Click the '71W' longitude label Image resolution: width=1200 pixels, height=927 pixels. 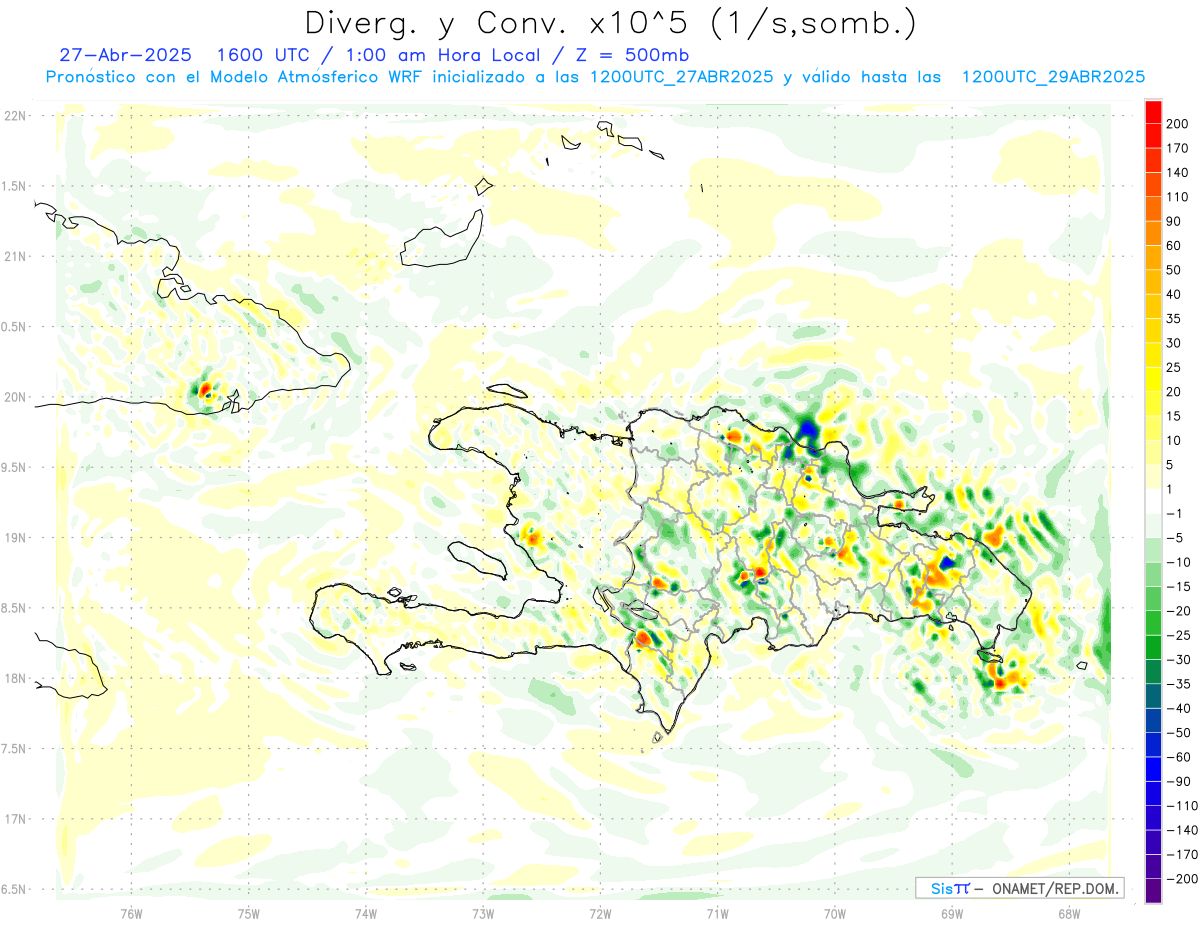[x=717, y=913]
